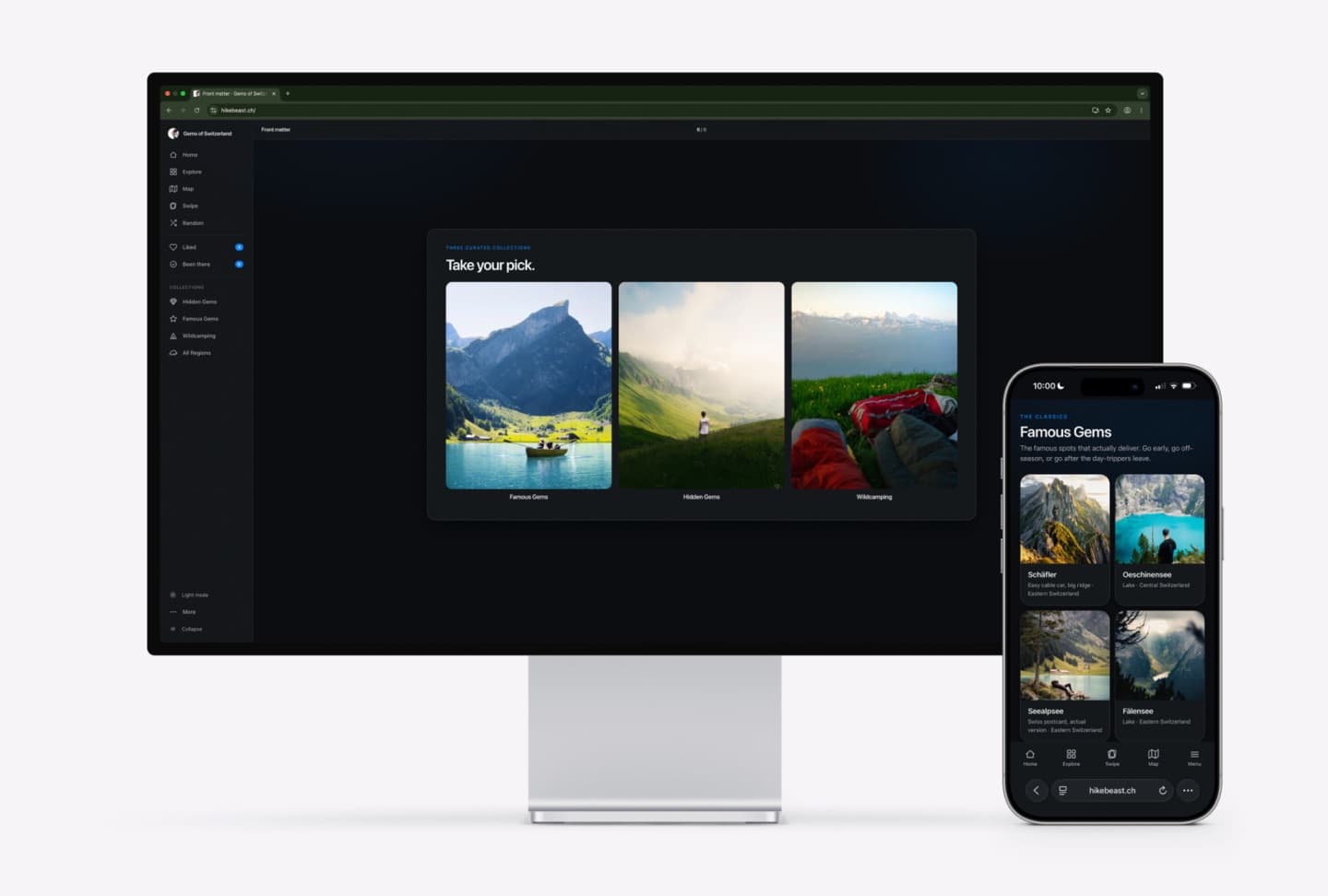Click the browser forward arrow on desktop

click(x=183, y=111)
